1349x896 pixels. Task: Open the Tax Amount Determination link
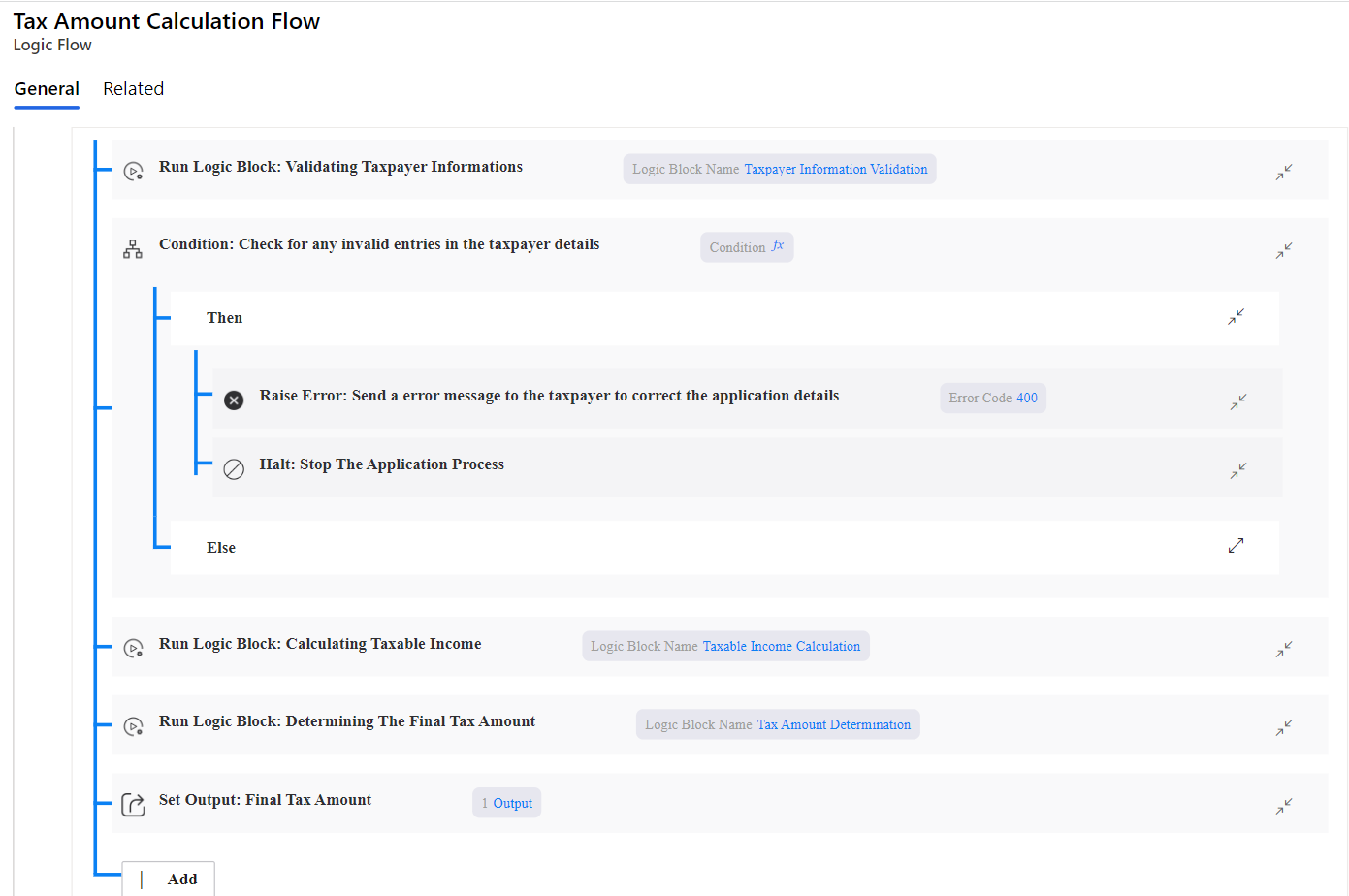(833, 725)
